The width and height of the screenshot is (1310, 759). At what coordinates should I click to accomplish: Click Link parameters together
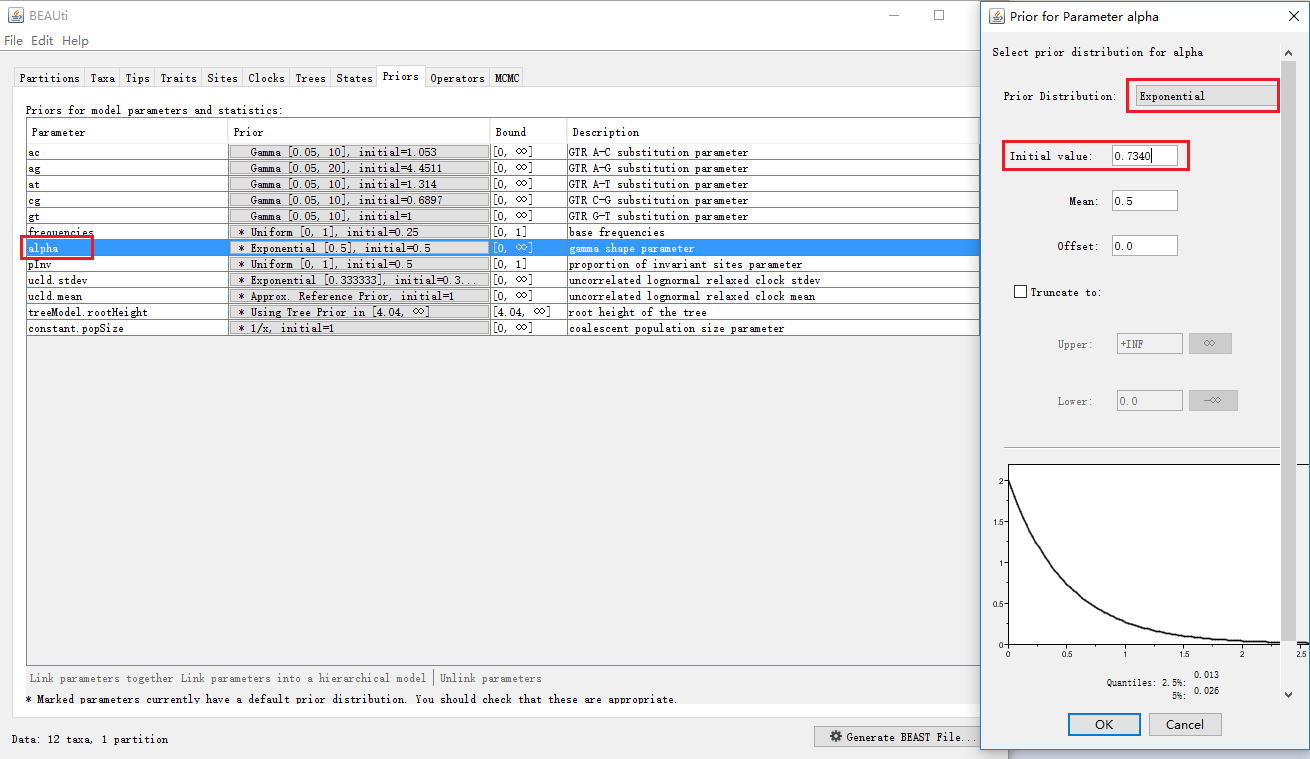[x=101, y=678]
